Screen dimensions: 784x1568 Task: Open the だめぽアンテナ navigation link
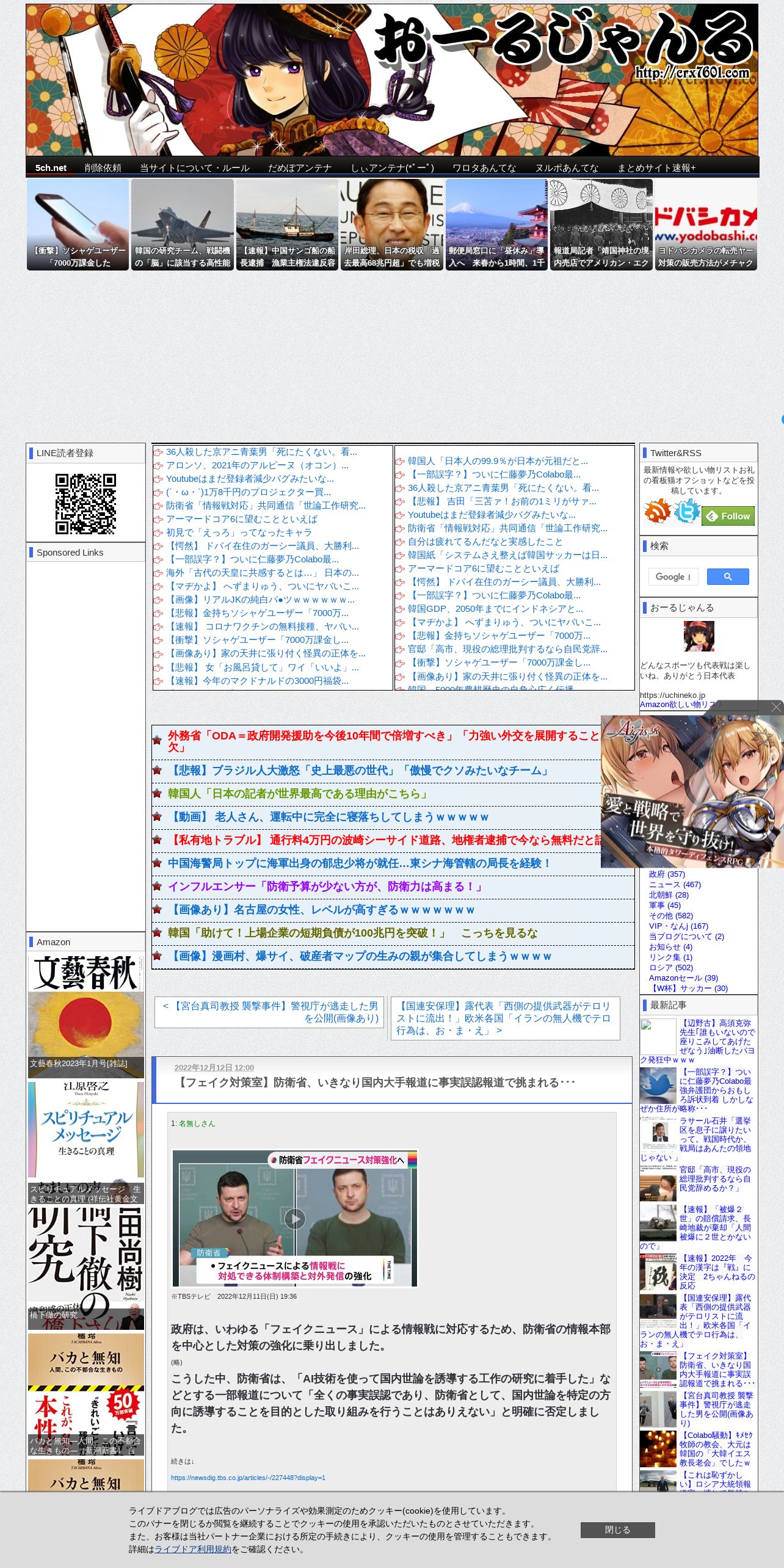click(300, 168)
